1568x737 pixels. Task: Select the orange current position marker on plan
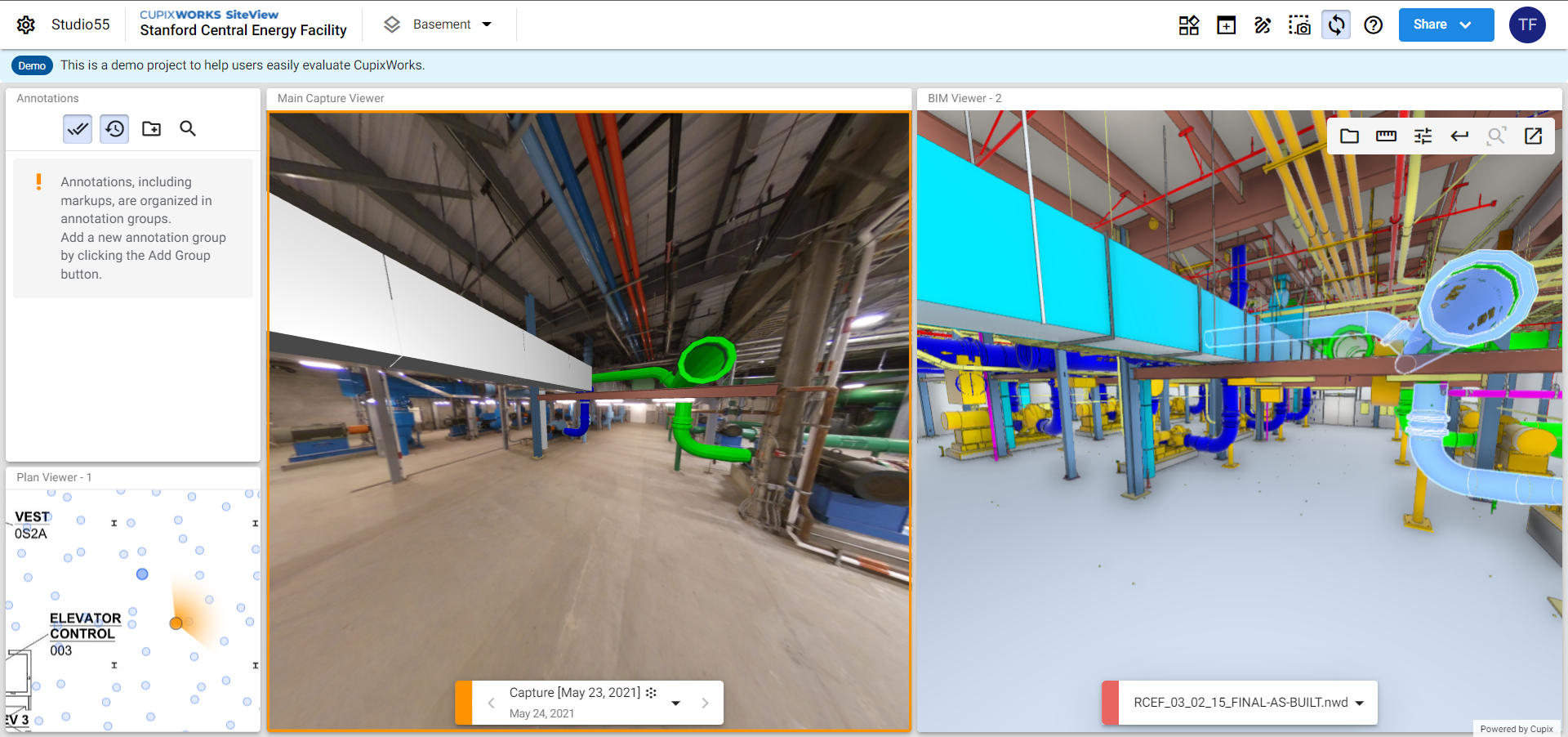176,623
